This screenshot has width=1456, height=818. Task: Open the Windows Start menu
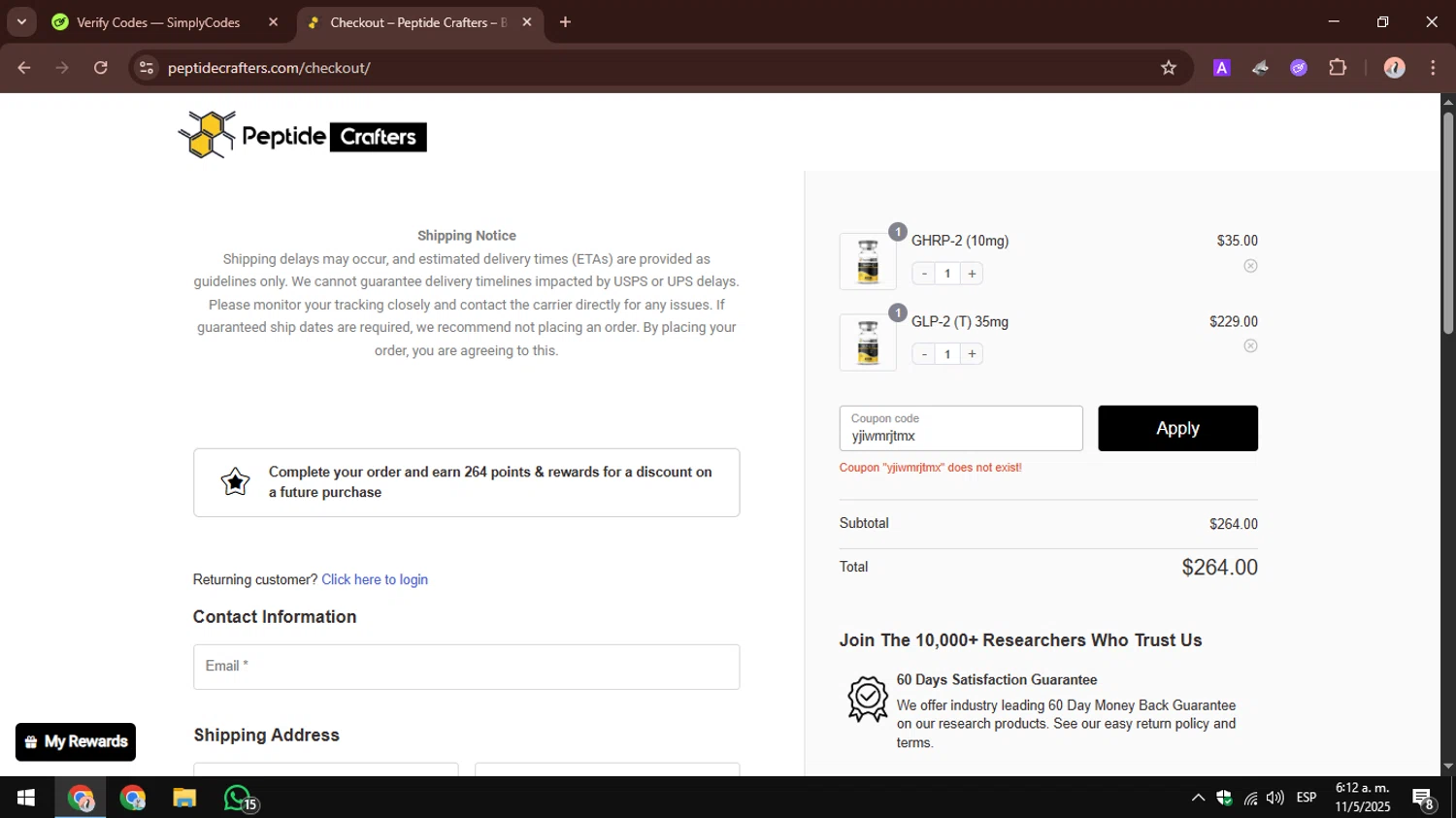(x=26, y=798)
